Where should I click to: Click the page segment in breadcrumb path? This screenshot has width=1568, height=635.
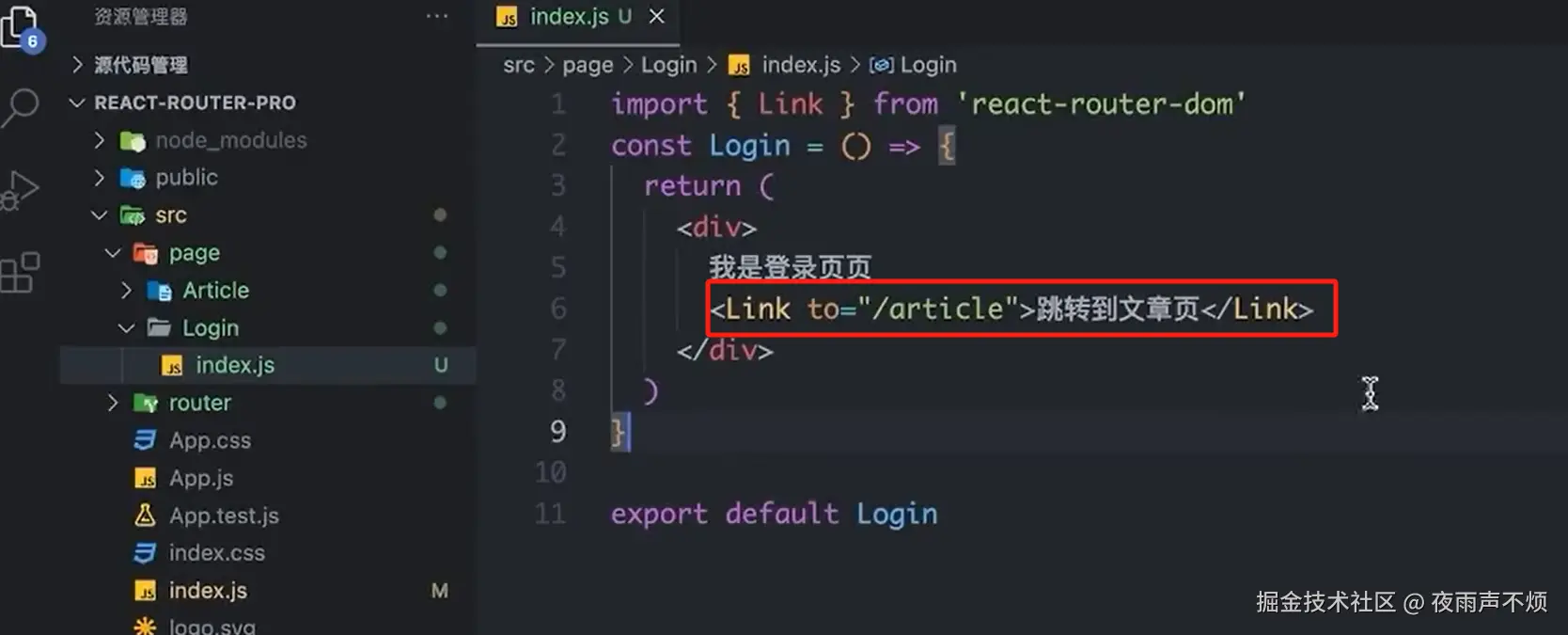pos(588,65)
